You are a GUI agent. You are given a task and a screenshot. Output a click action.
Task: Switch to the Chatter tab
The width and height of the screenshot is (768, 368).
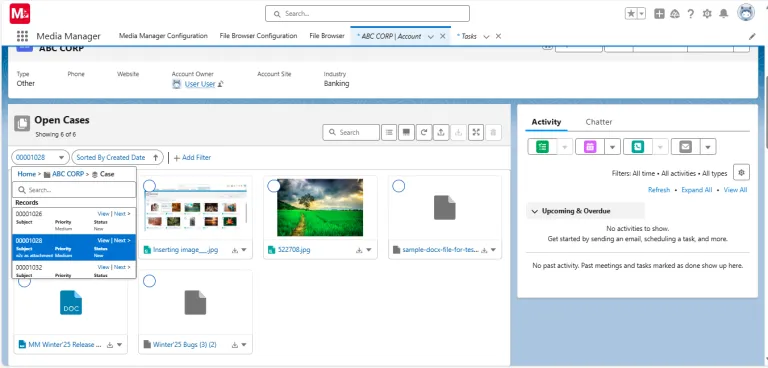(x=599, y=122)
